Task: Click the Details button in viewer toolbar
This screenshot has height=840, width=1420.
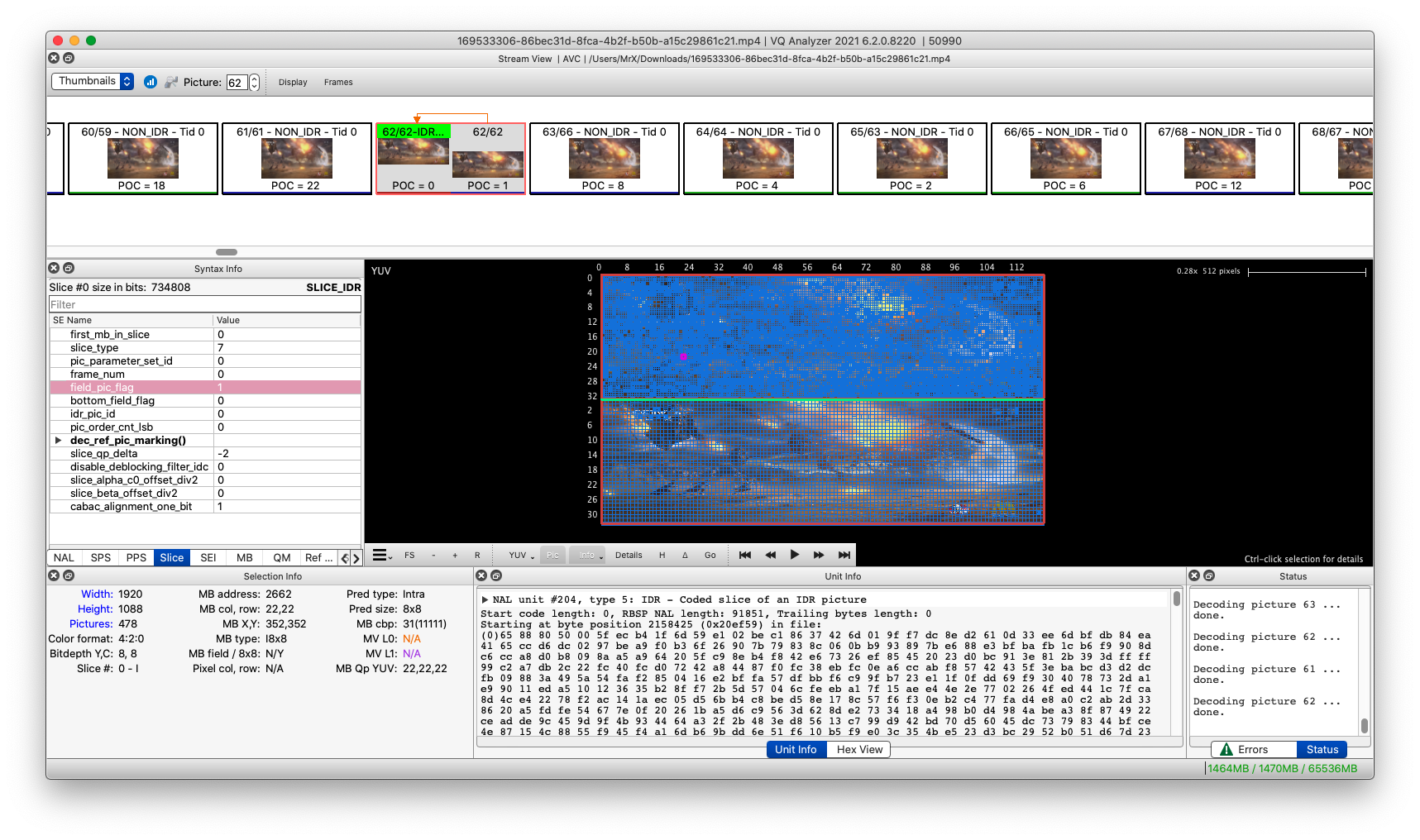Action: 629,555
